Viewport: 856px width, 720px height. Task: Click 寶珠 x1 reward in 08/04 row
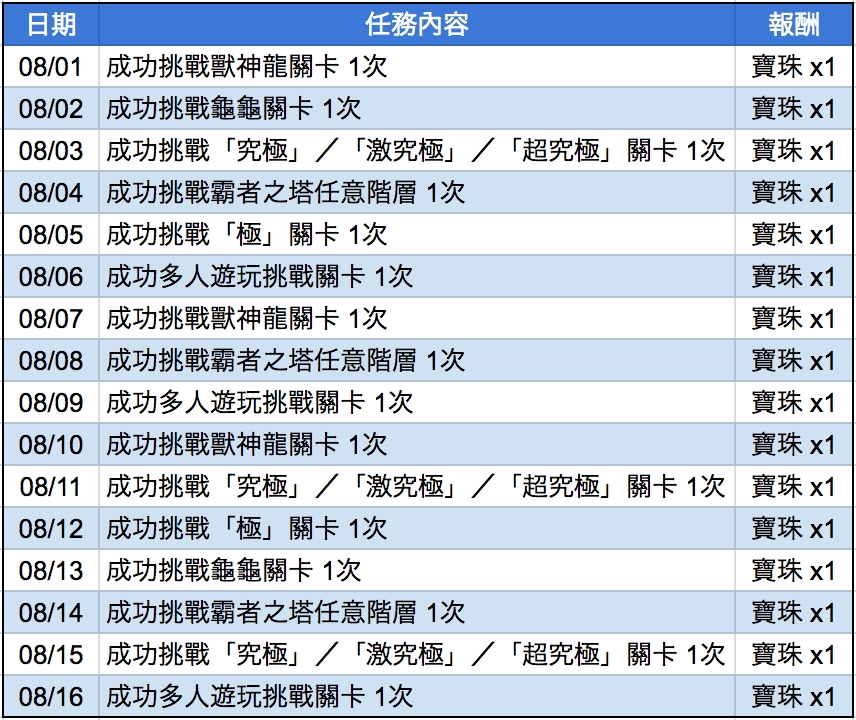click(x=793, y=193)
